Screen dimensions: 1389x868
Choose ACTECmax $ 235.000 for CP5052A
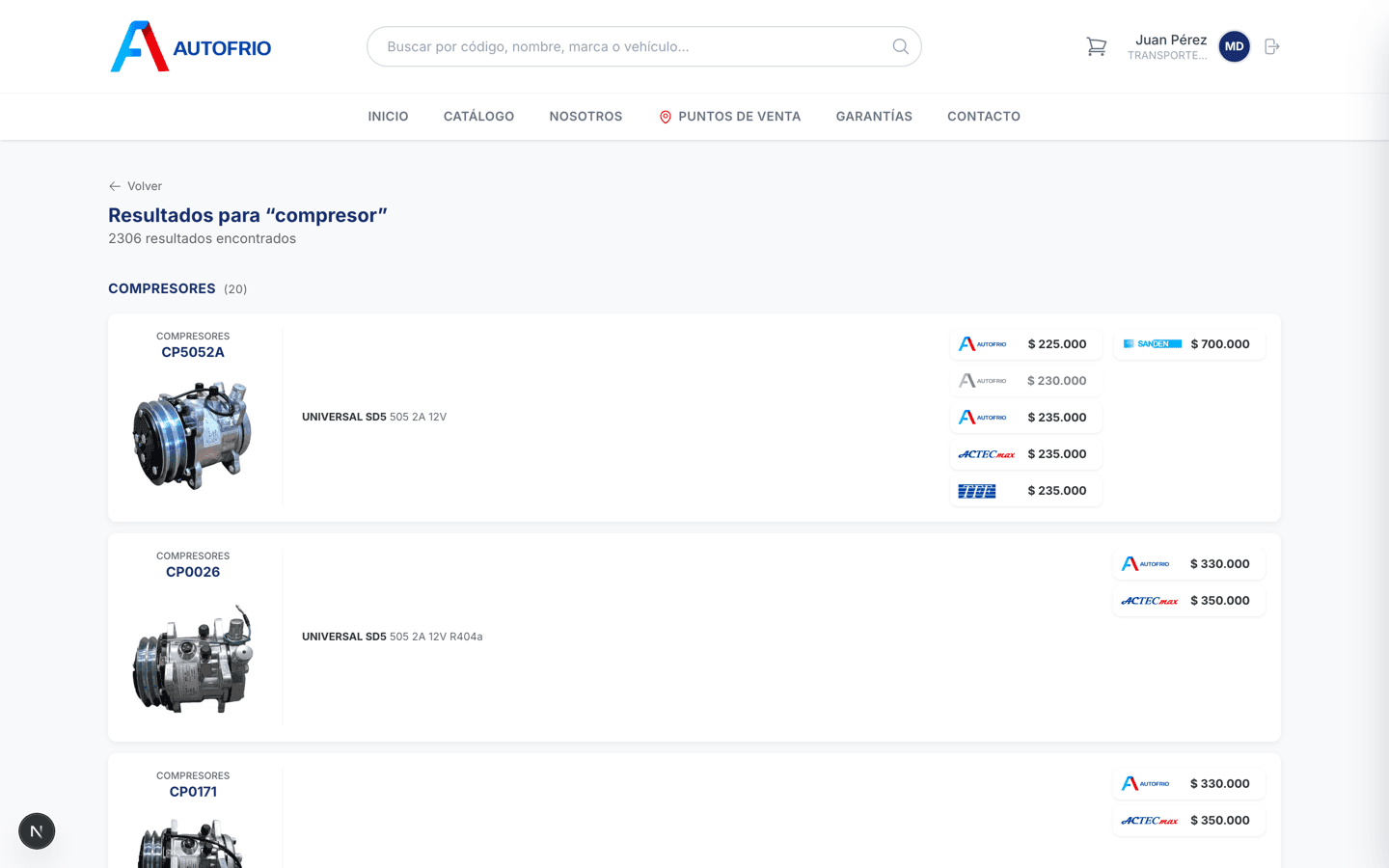(1025, 454)
